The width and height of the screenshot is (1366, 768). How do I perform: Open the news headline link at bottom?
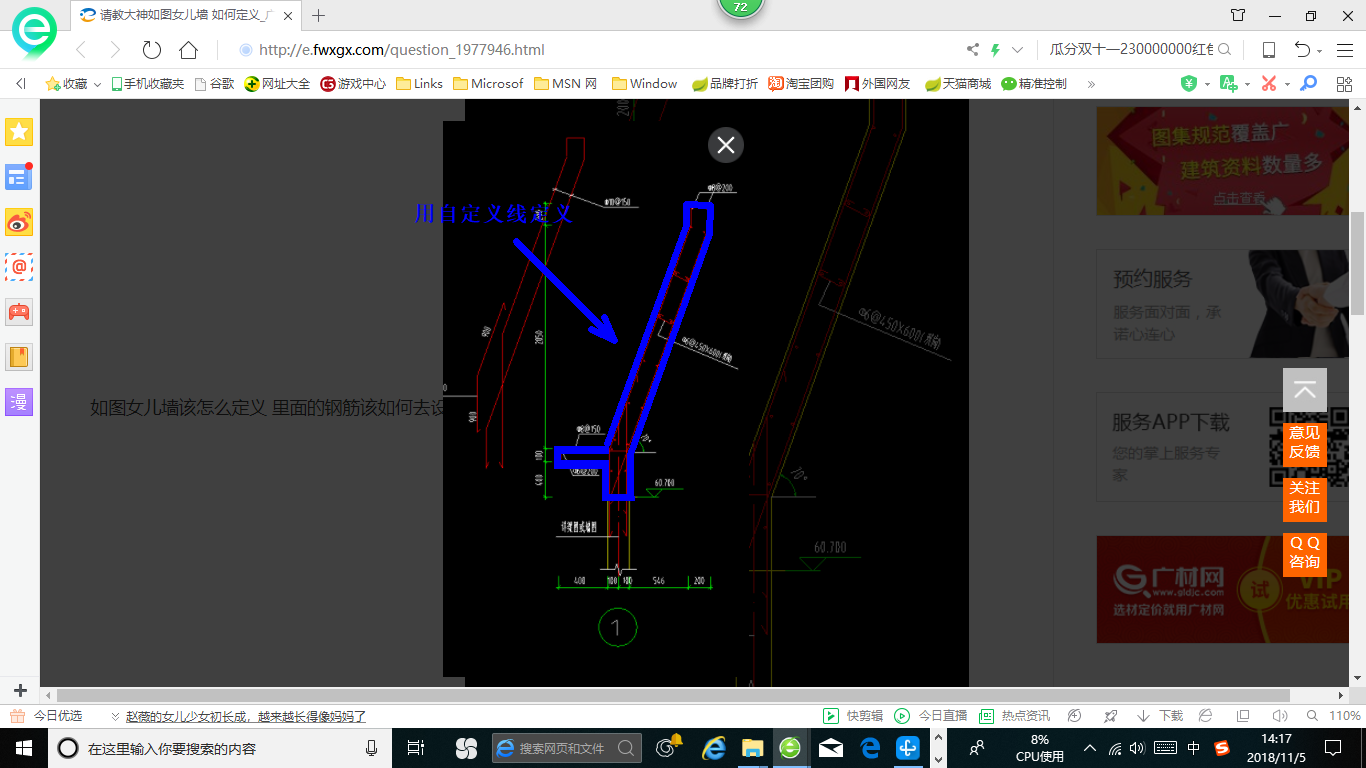(246, 717)
